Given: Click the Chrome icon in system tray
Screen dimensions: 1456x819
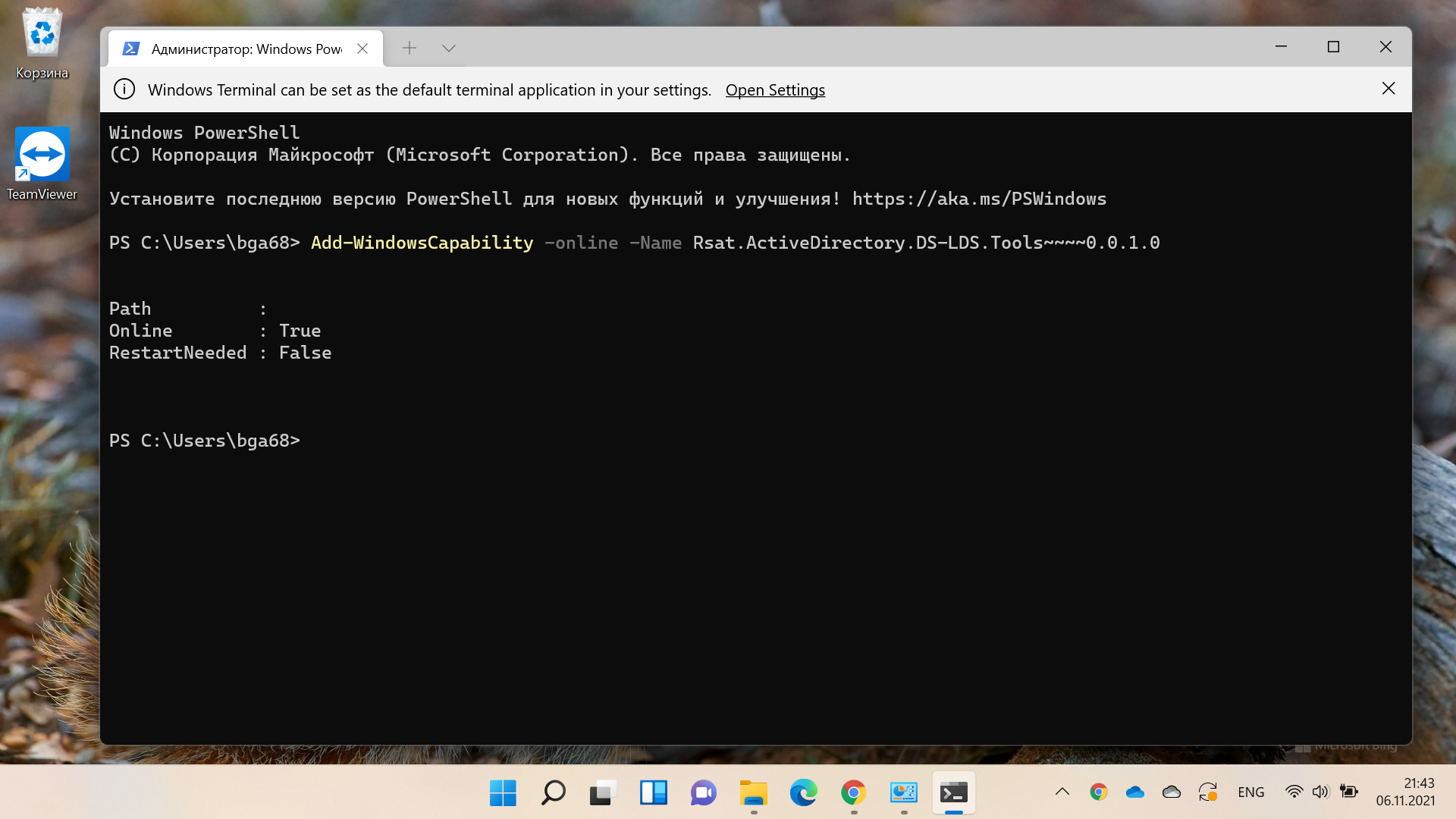Looking at the screenshot, I should pos(1098,792).
